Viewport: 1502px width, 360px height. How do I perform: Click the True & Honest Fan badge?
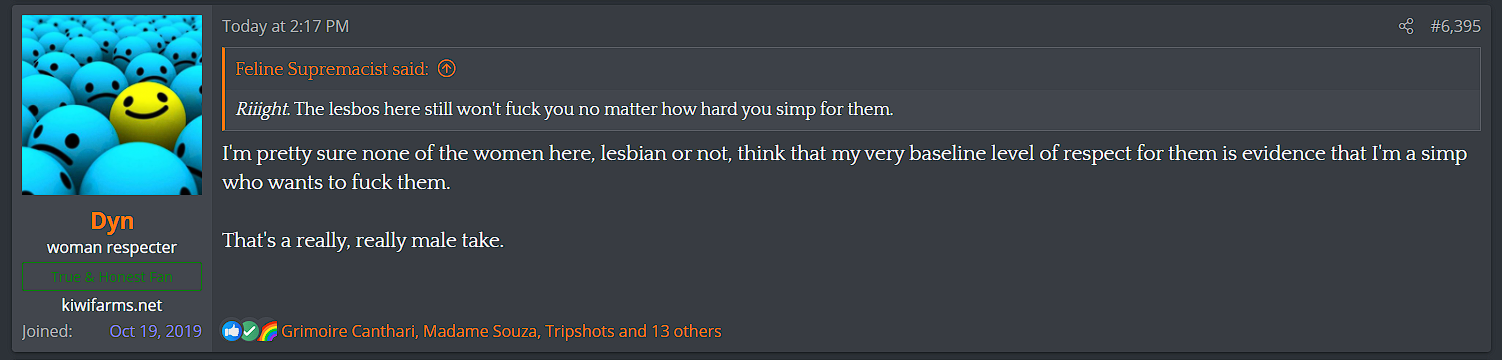click(x=112, y=277)
